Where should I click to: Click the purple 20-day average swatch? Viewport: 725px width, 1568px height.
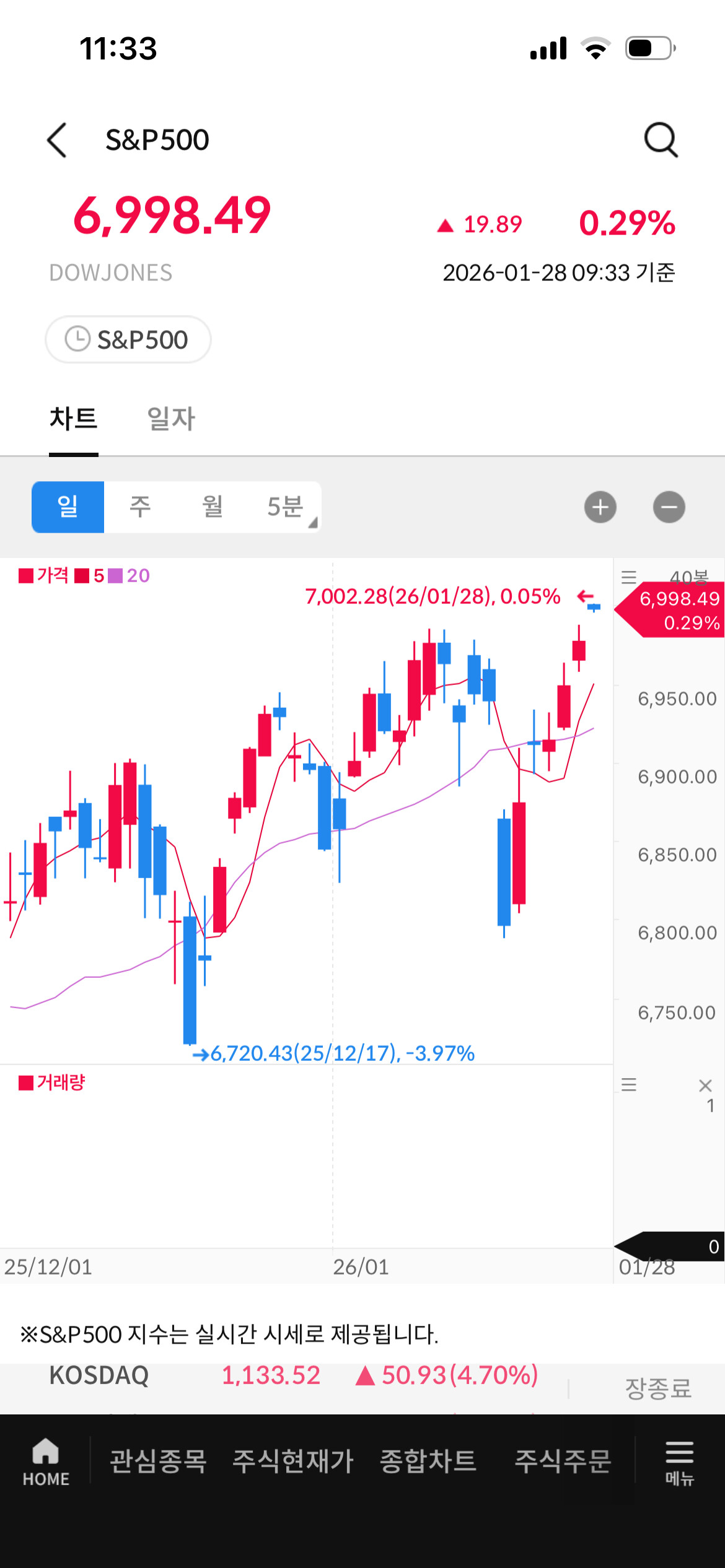coord(115,576)
